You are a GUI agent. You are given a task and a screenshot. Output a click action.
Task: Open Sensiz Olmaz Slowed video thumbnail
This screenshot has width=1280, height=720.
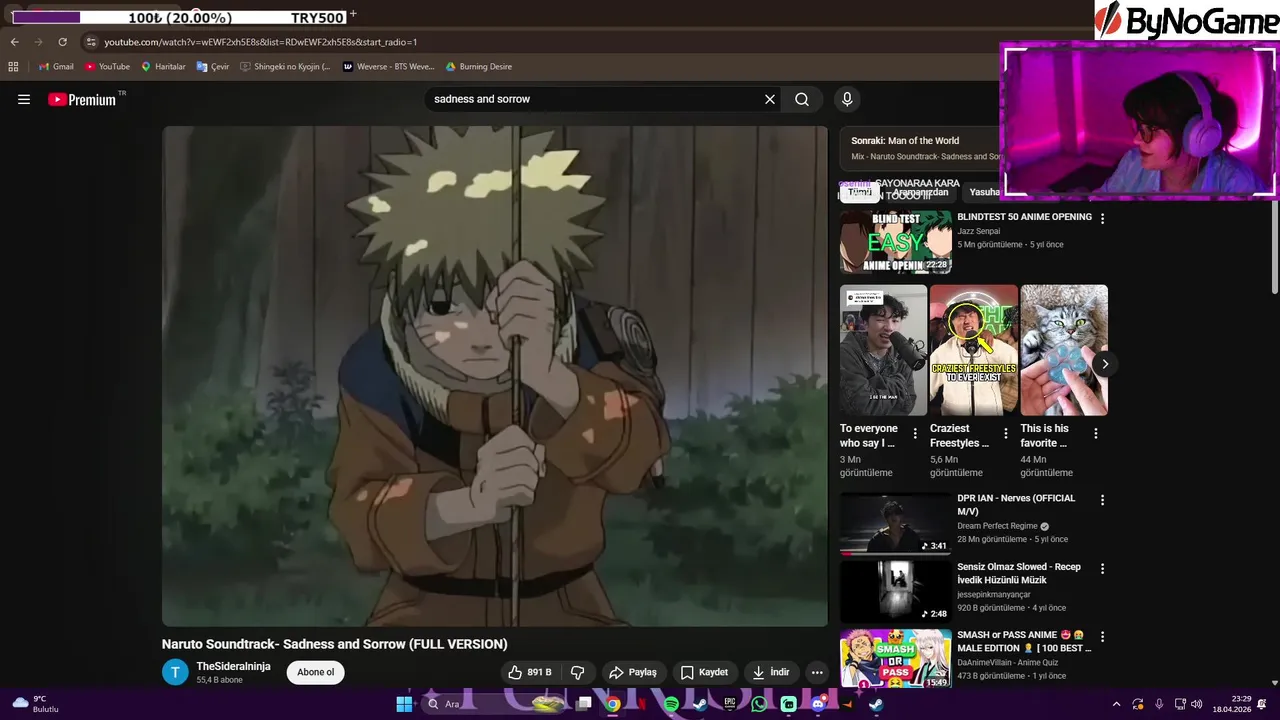coord(896,591)
